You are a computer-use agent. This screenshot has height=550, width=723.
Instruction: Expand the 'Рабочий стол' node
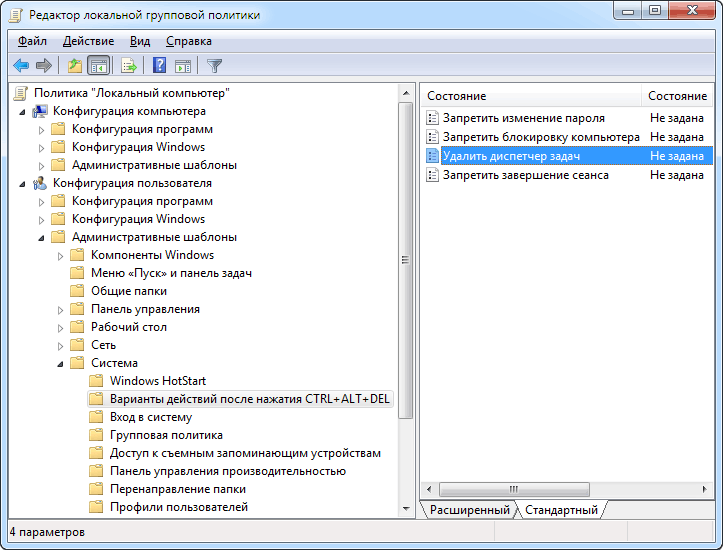pos(60,328)
